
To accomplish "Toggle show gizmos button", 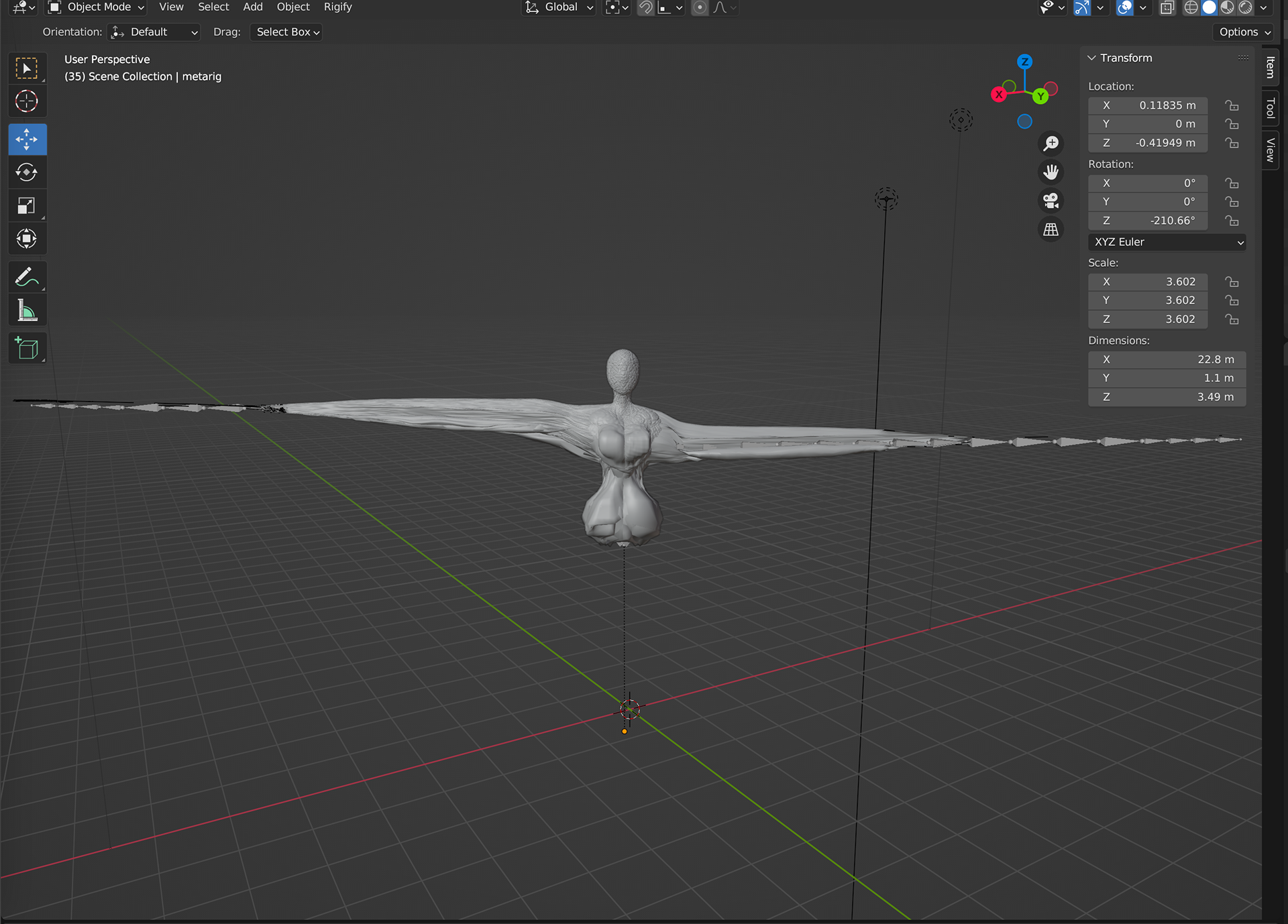I will [x=1082, y=7].
